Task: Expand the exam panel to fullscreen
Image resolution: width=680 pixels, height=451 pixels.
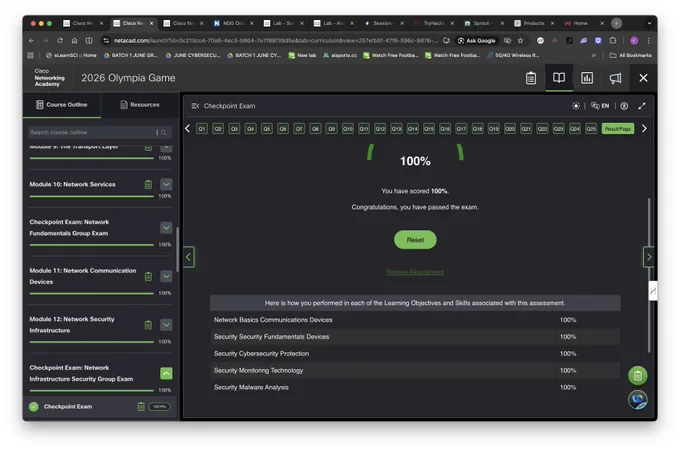Action: [642, 106]
